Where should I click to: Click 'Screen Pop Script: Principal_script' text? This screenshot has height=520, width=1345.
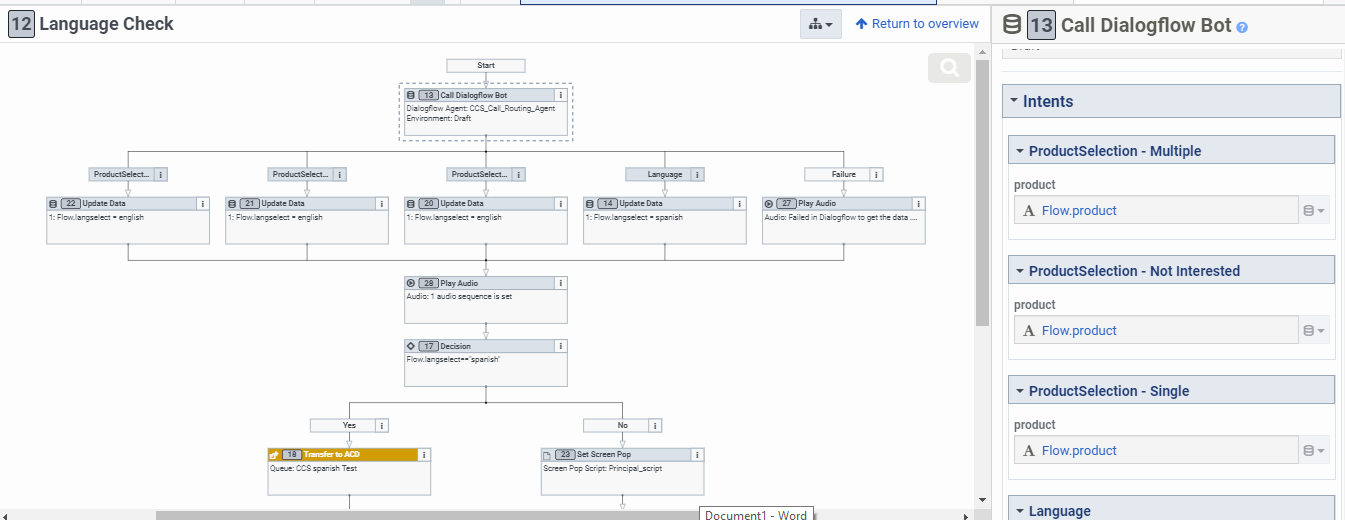(x=603, y=468)
